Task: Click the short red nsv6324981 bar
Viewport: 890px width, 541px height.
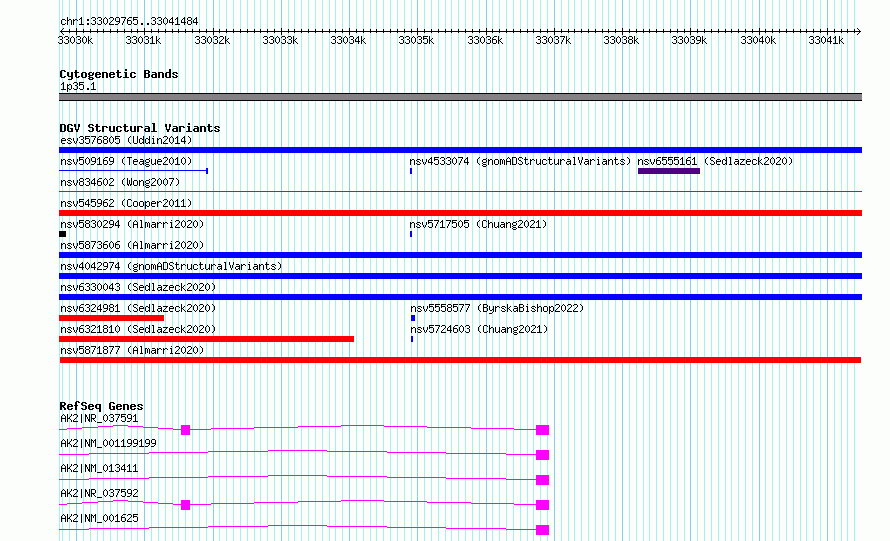Action: pos(111,318)
